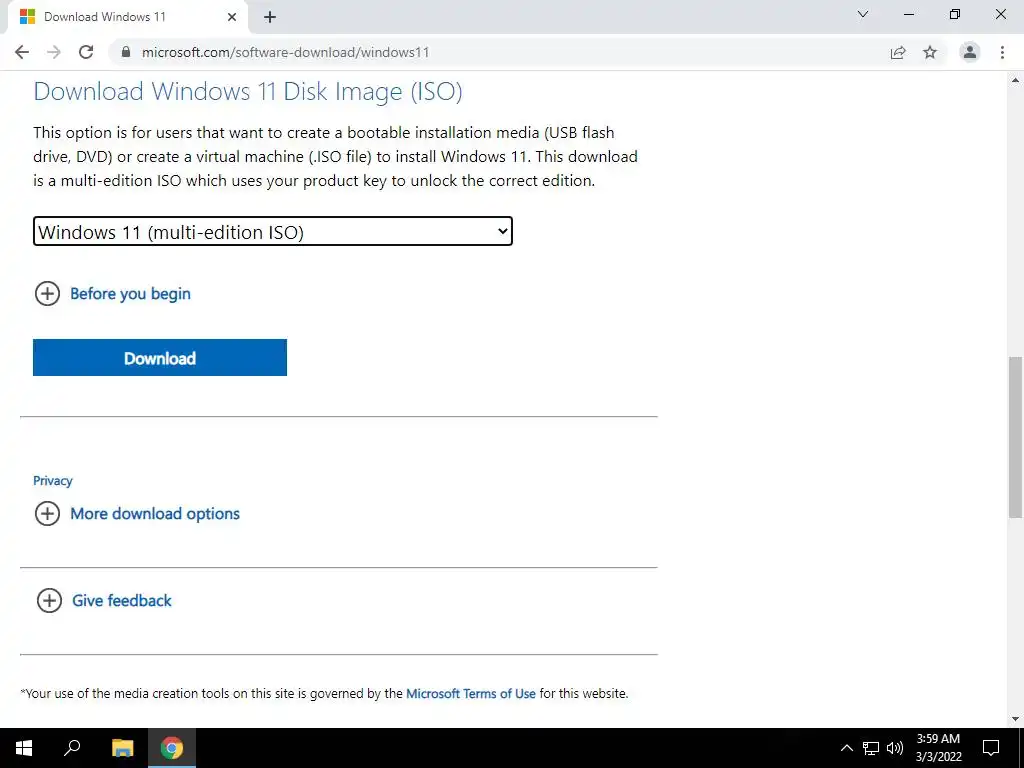Viewport: 1024px width, 768px height.
Task: Expand the Give feedback section
Action: pos(104,601)
